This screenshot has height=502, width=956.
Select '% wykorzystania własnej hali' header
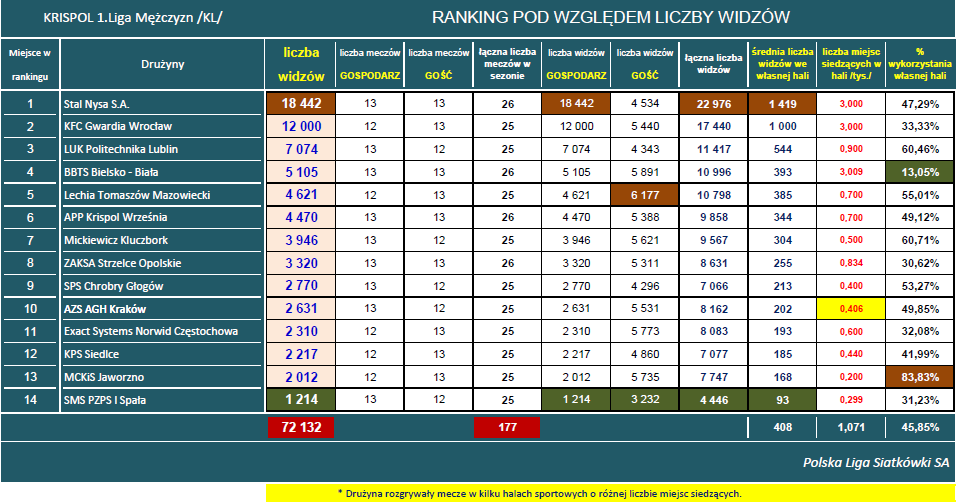pyautogui.click(x=920, y=64)
